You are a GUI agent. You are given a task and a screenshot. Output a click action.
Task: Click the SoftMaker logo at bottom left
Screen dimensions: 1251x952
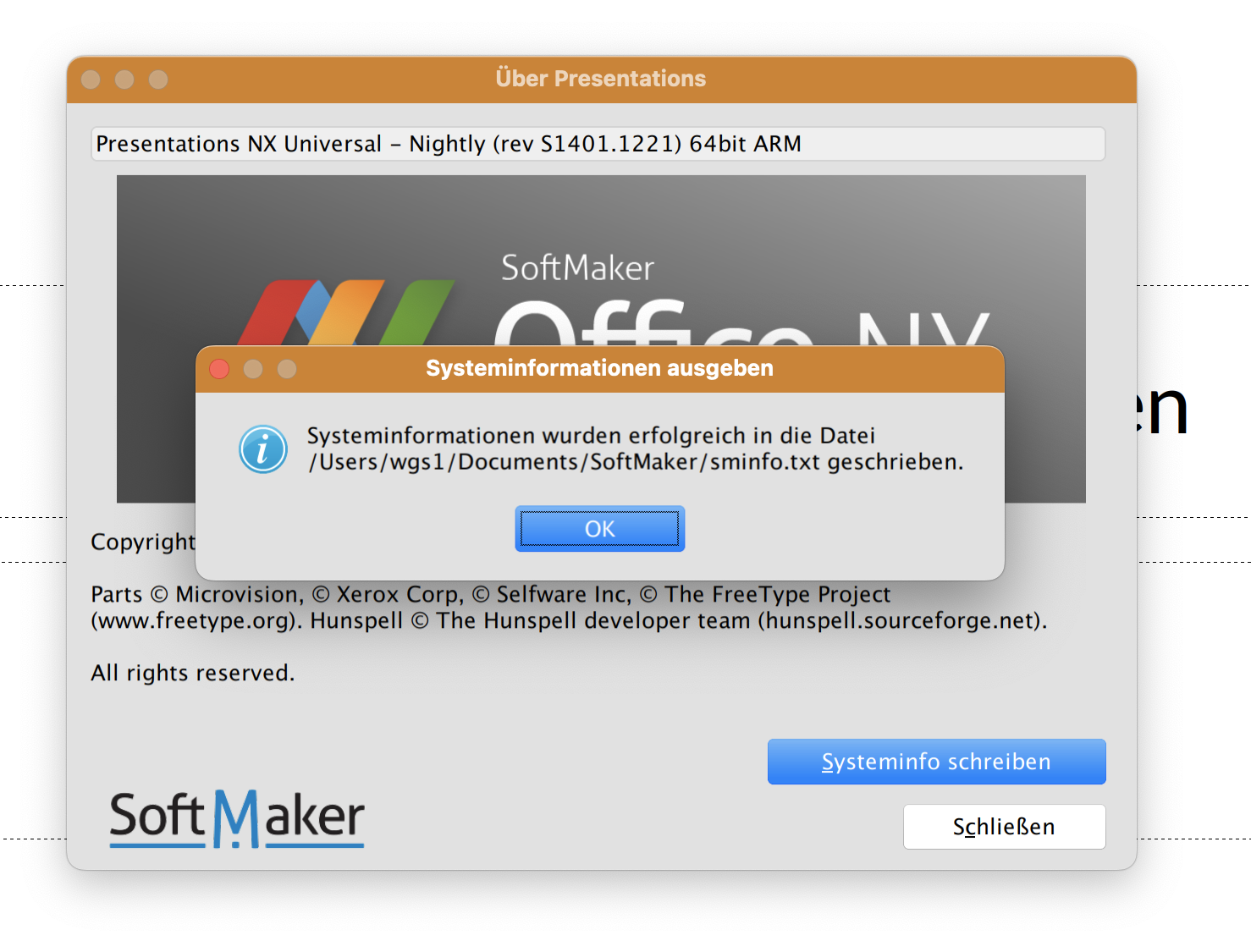pos(237,818)
